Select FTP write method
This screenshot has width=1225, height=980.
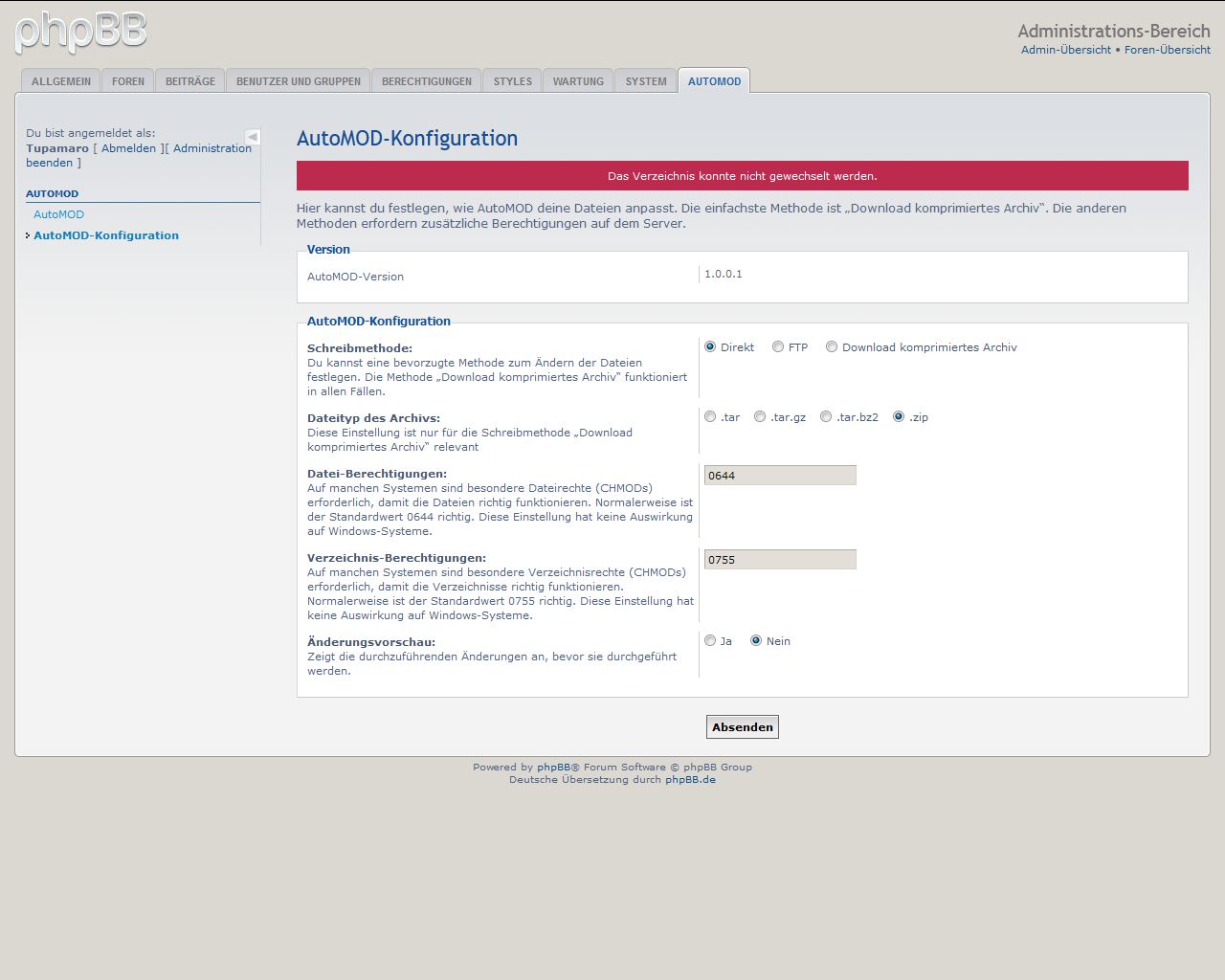pos(778,346)
